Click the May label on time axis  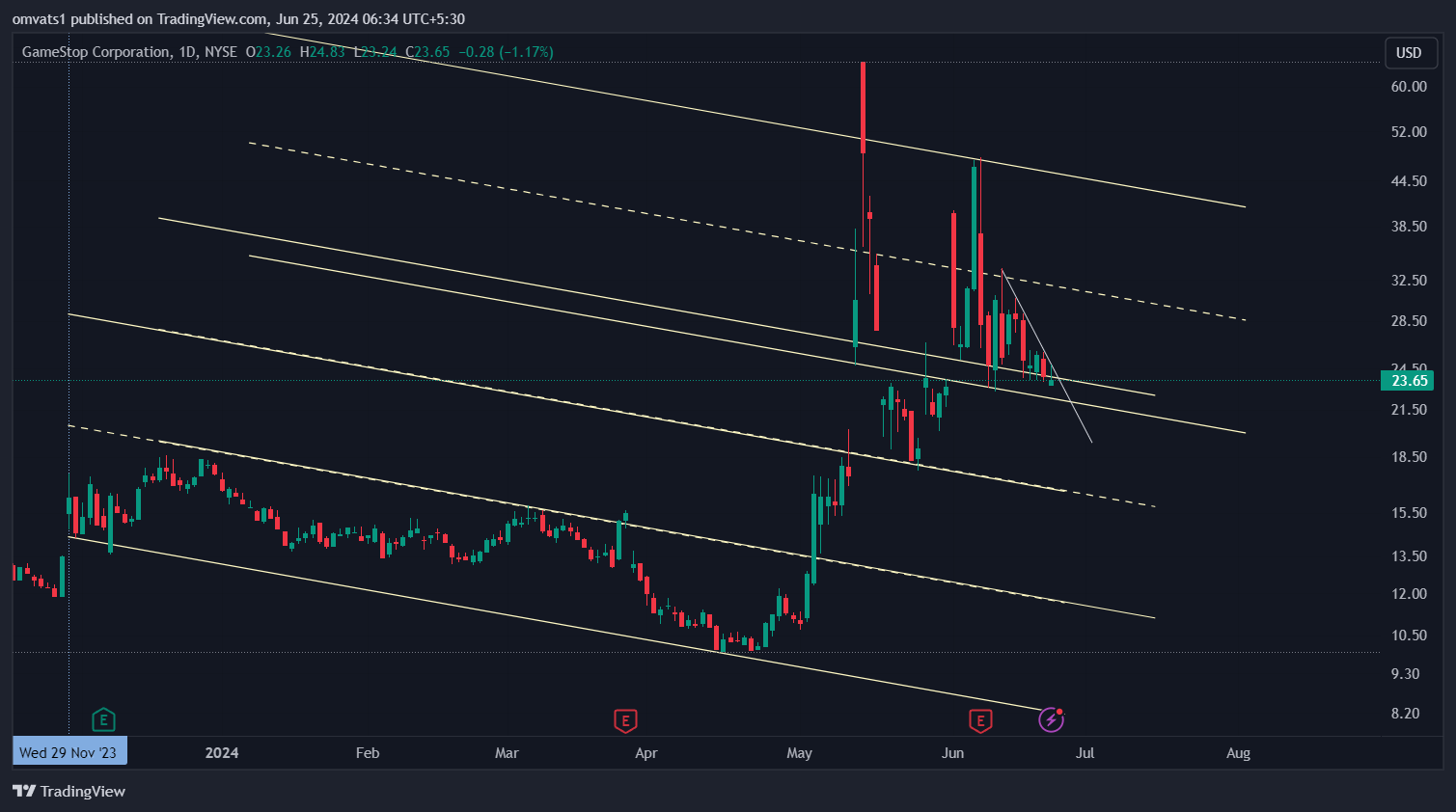coord(799,753)
